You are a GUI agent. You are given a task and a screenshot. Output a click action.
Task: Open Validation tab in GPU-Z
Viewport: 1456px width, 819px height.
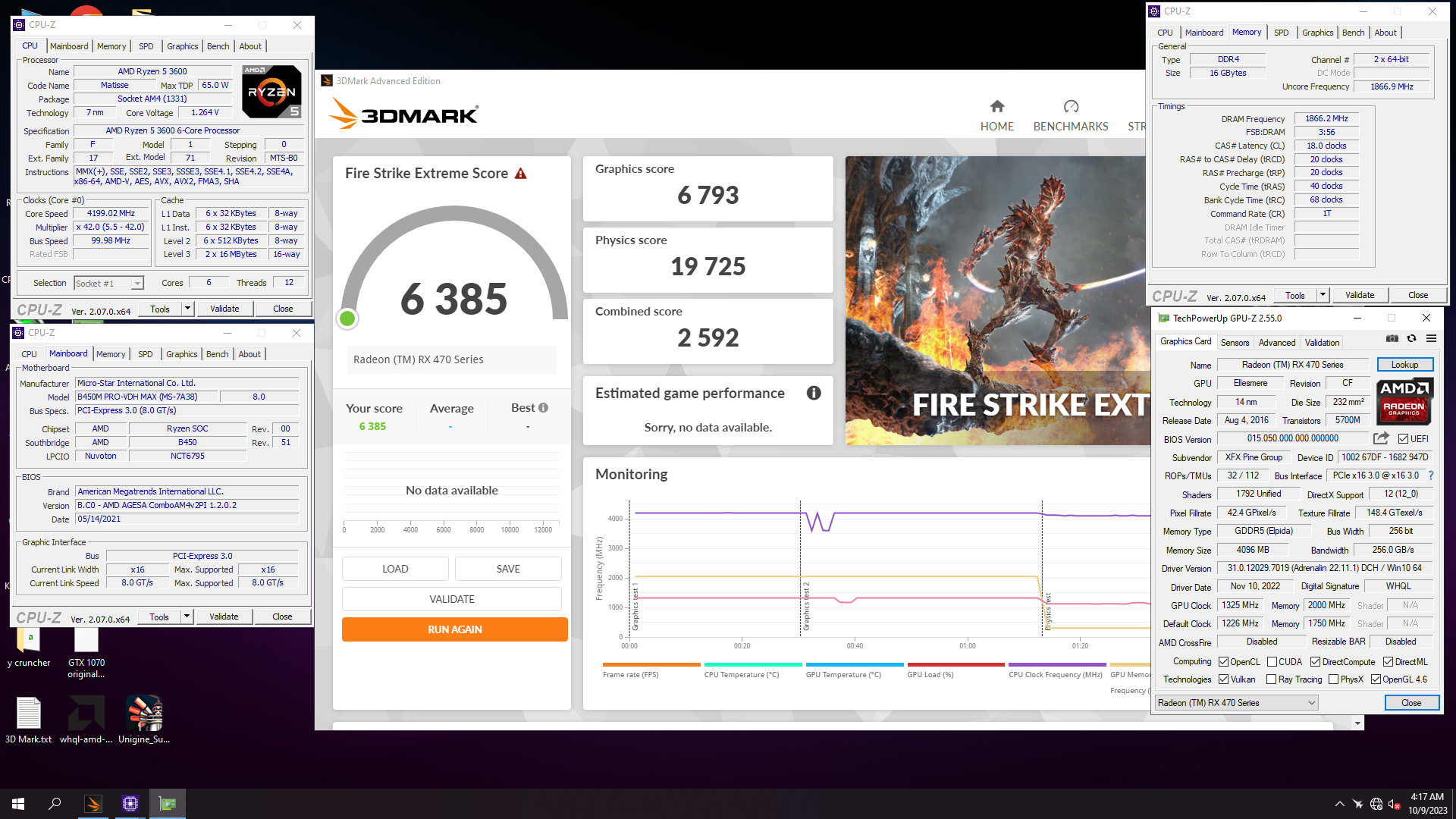(1322, 343)
